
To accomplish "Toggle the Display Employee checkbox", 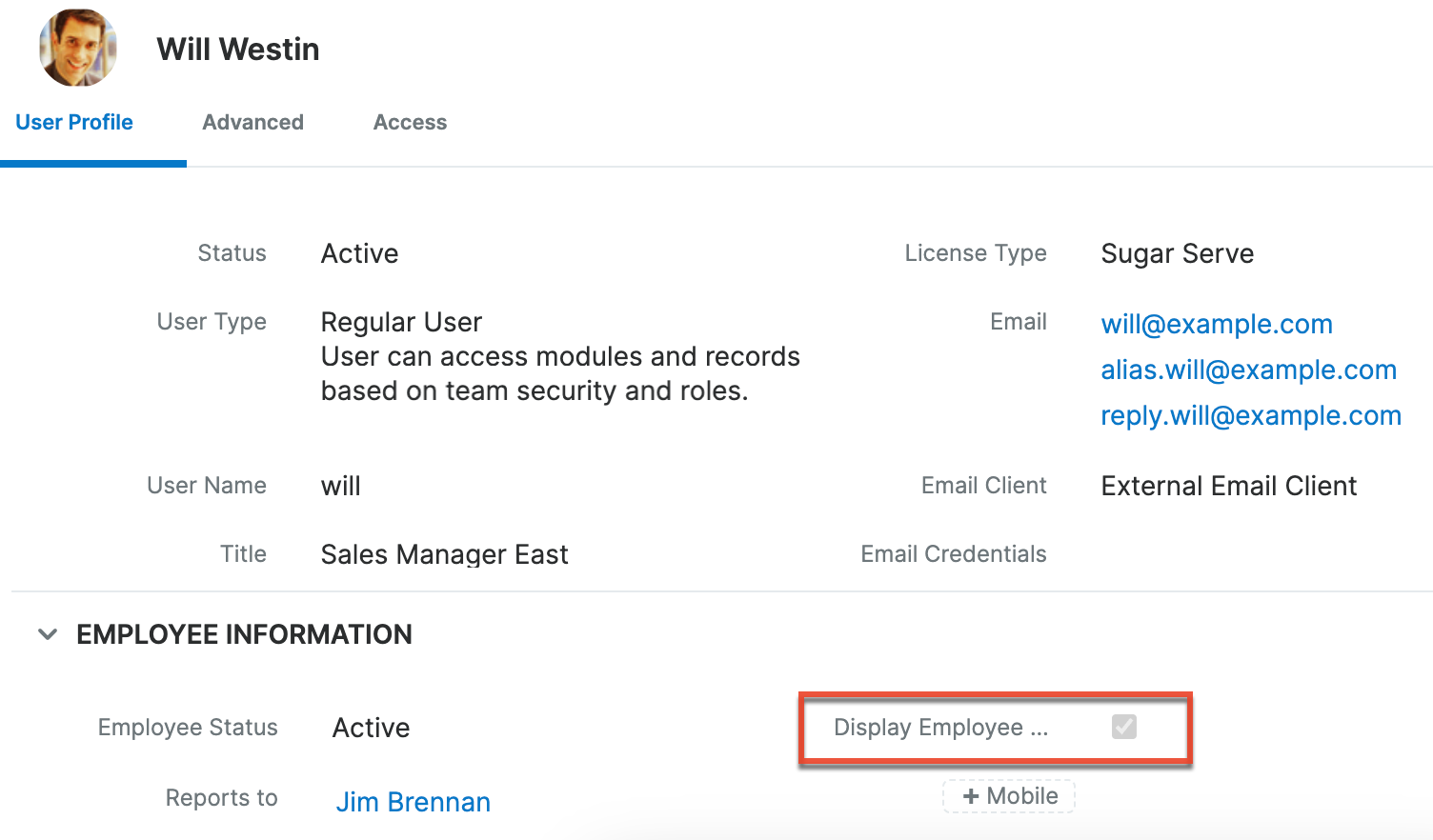I will pos(1123,728).
